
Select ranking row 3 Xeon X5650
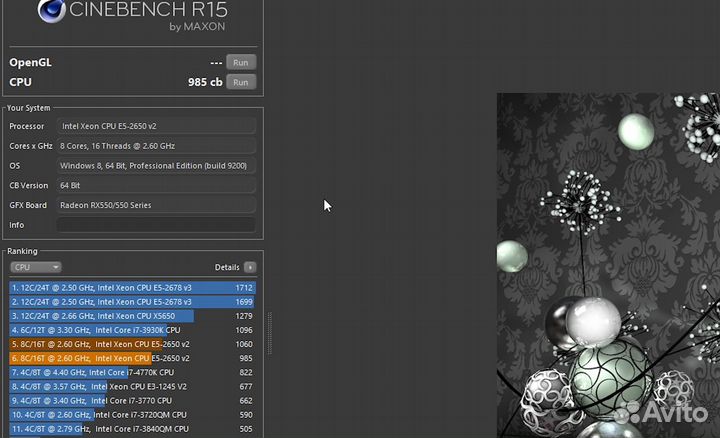[133, 316]
